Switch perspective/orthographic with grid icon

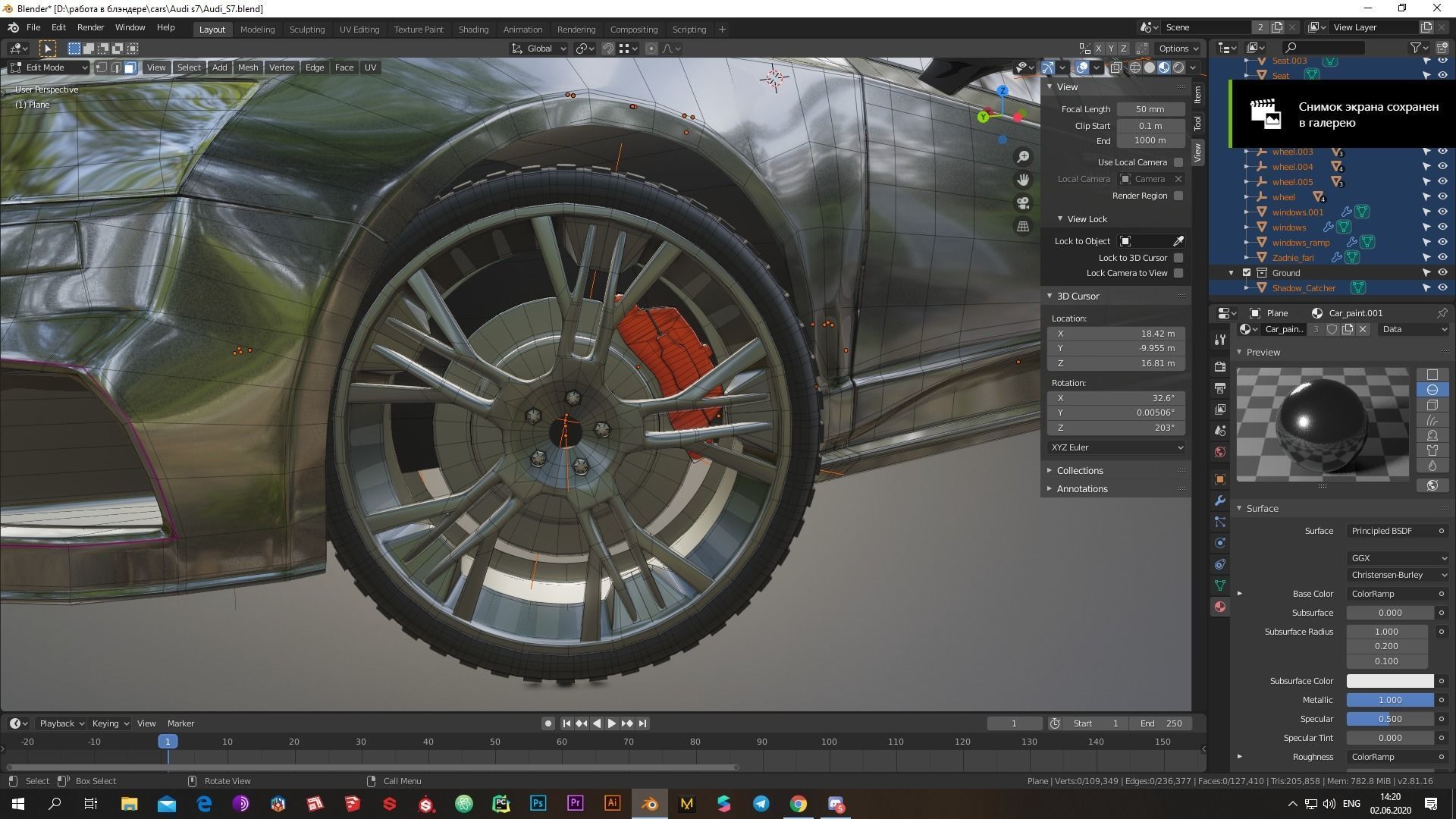[x=1023, y=226]
